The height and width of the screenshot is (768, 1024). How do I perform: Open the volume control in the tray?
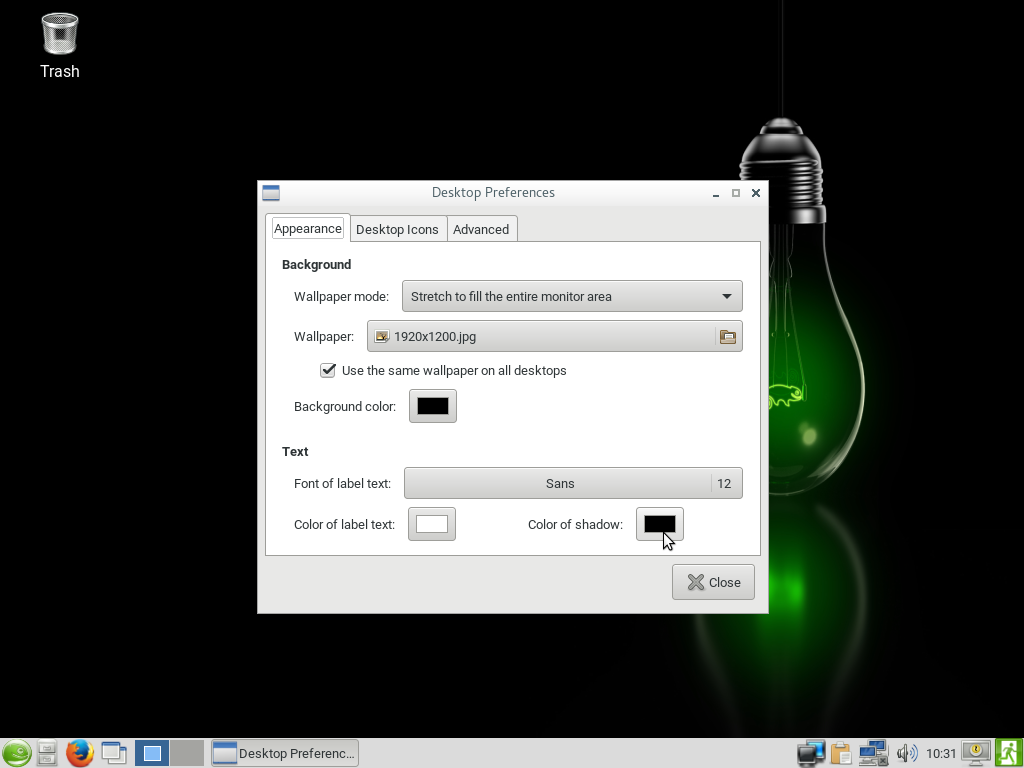tap(907, 753)
